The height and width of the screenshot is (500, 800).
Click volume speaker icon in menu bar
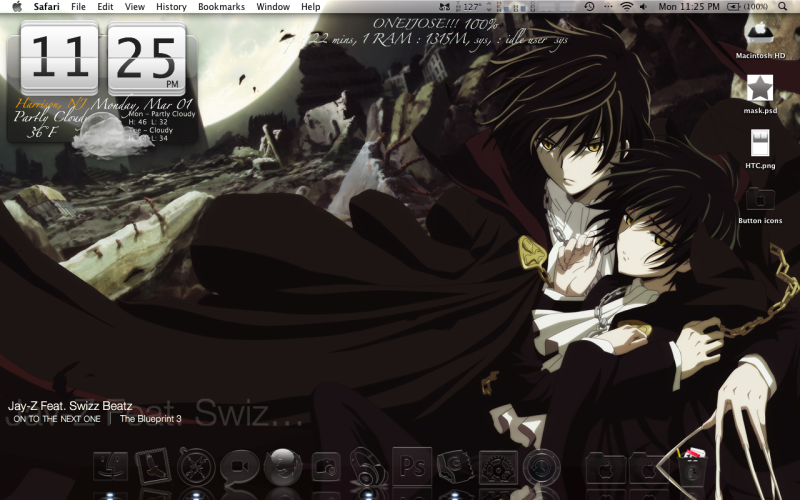pos(643,7)
